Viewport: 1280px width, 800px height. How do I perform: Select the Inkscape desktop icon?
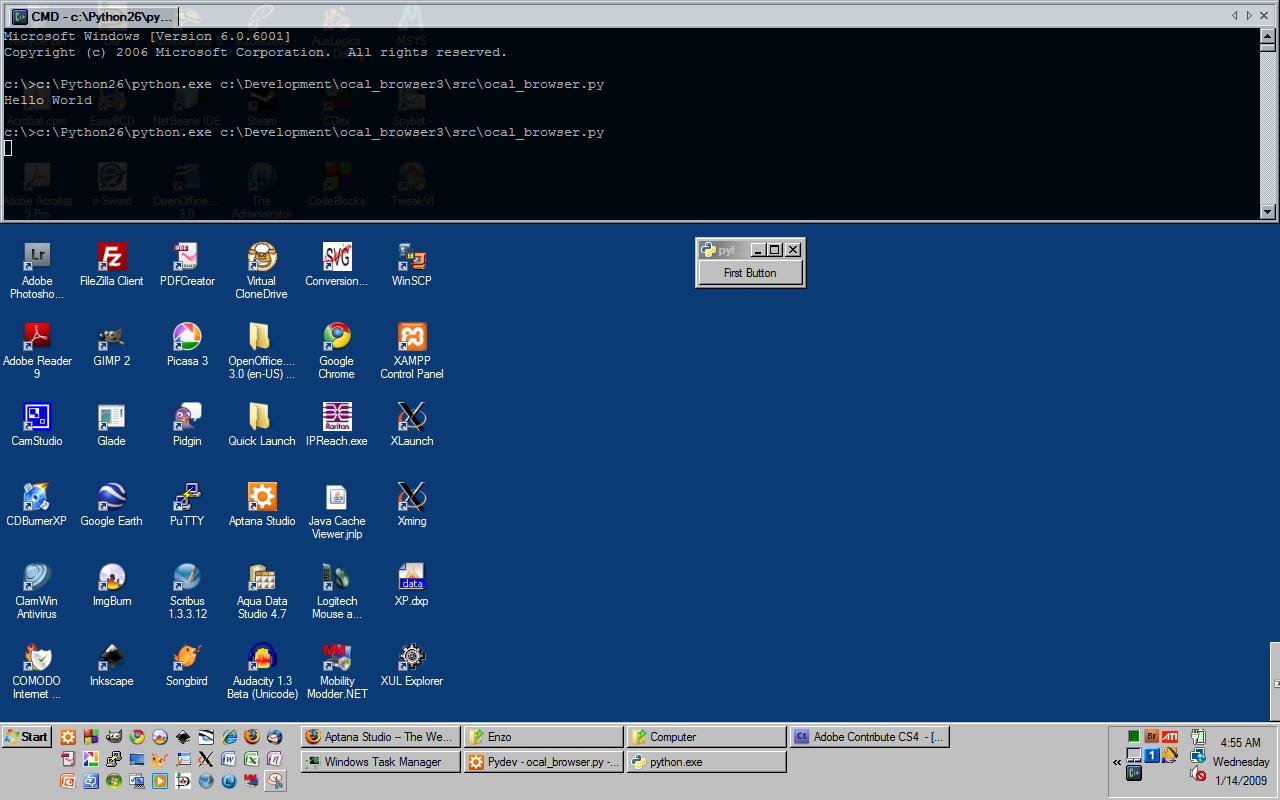(x=112, y=665)
